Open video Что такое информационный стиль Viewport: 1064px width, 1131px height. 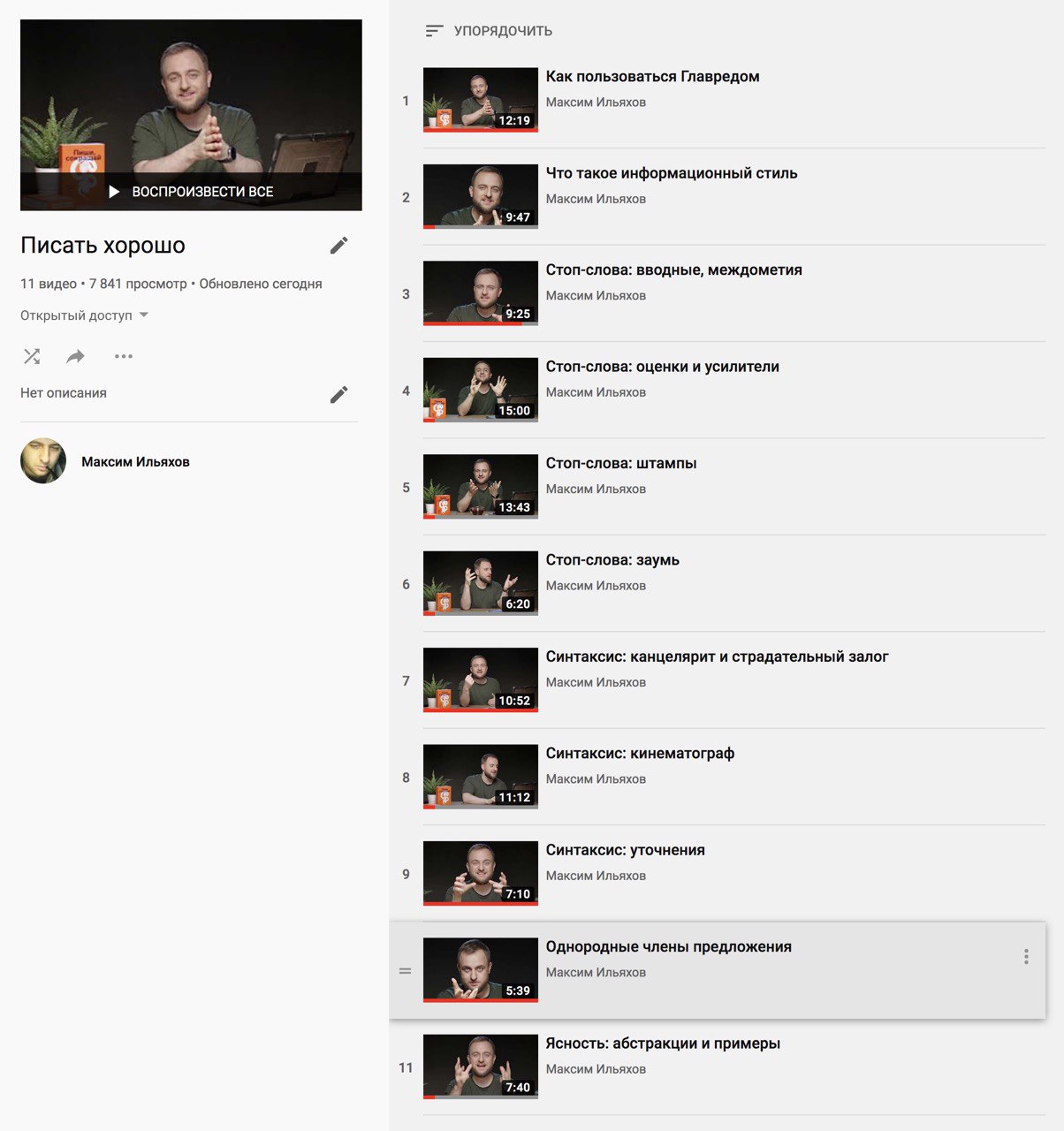[x=672, y=173]
